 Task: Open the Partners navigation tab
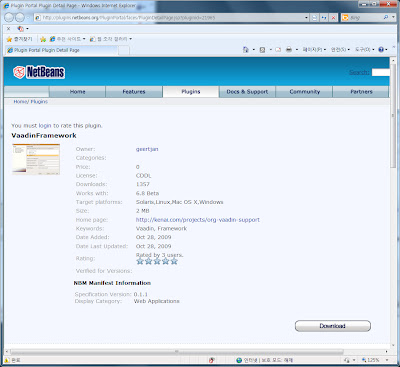(361, 92)
